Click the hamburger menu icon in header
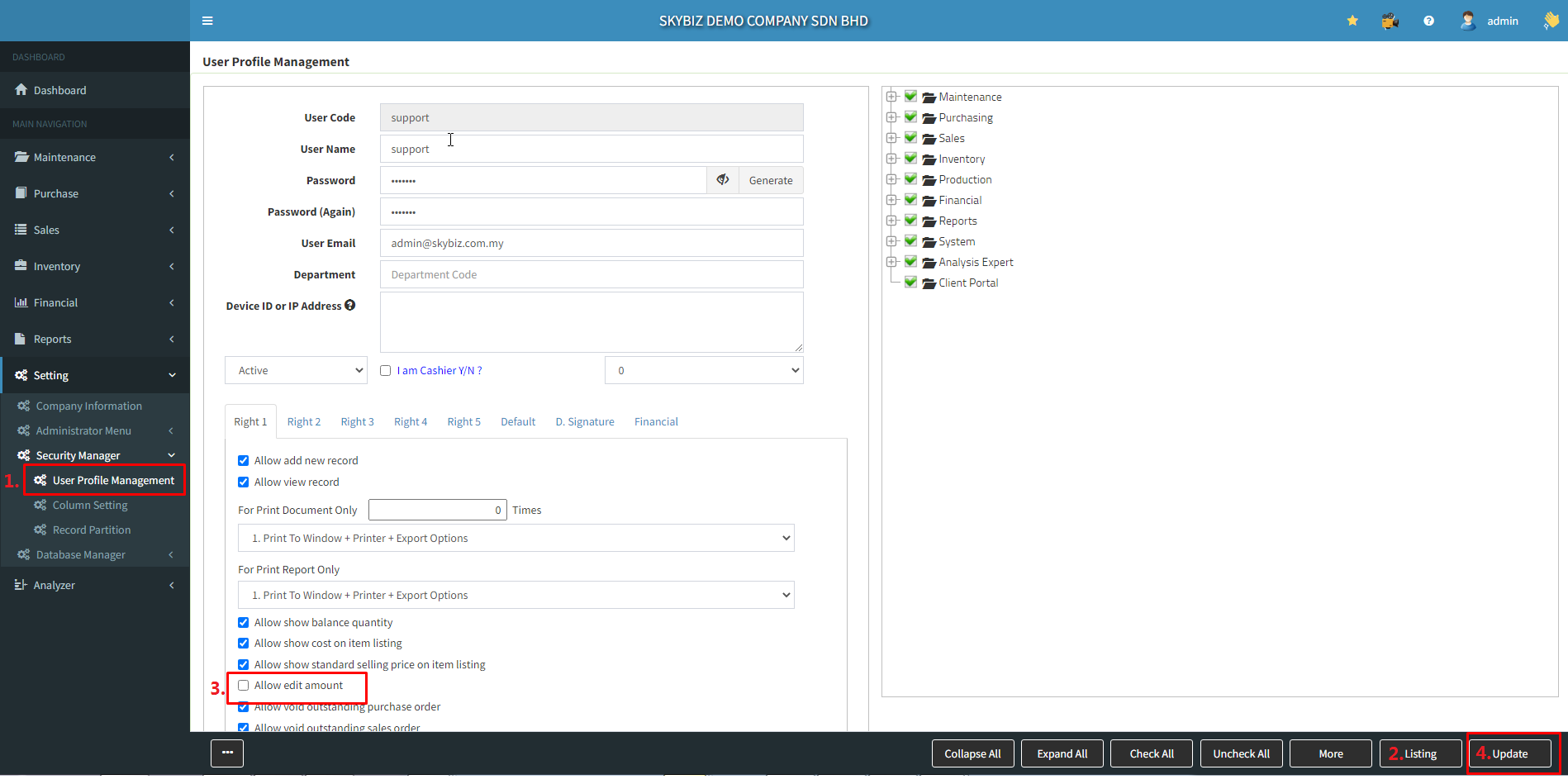The image size is (1568, 784). point(207,21)
